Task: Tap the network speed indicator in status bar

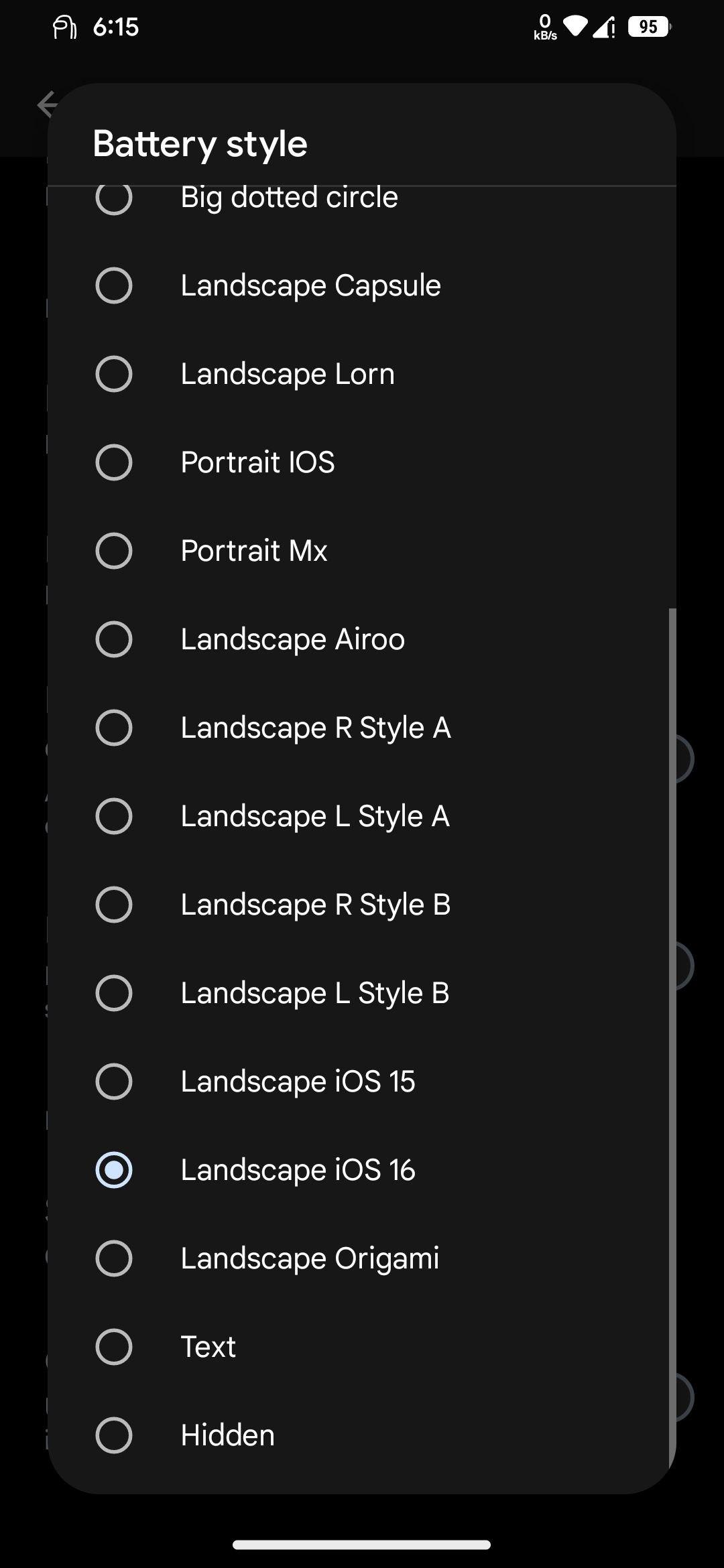Action: click(x=545, y=27)
